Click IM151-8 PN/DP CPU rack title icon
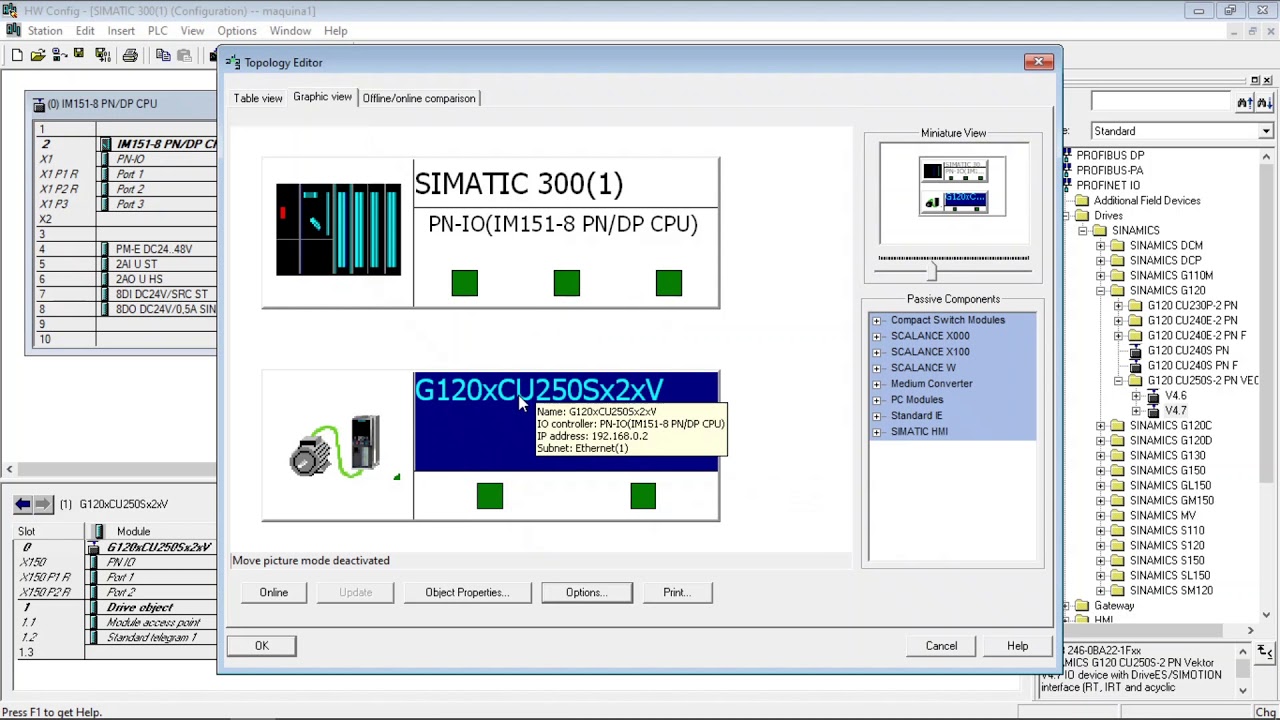 tap(39, 104)
